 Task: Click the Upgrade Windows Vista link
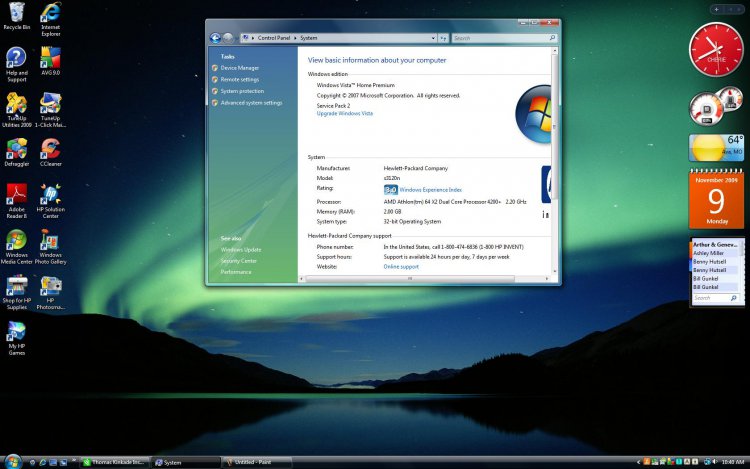pyautogui.click(x=344, y=113)
